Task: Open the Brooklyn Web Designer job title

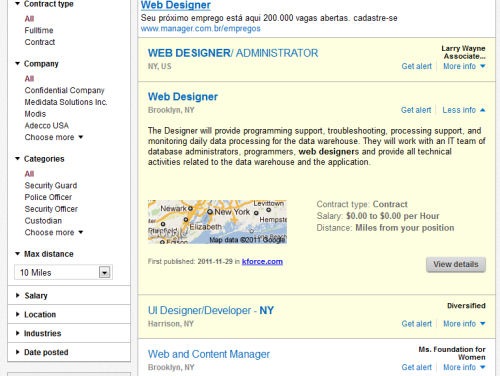Action: 183,97
